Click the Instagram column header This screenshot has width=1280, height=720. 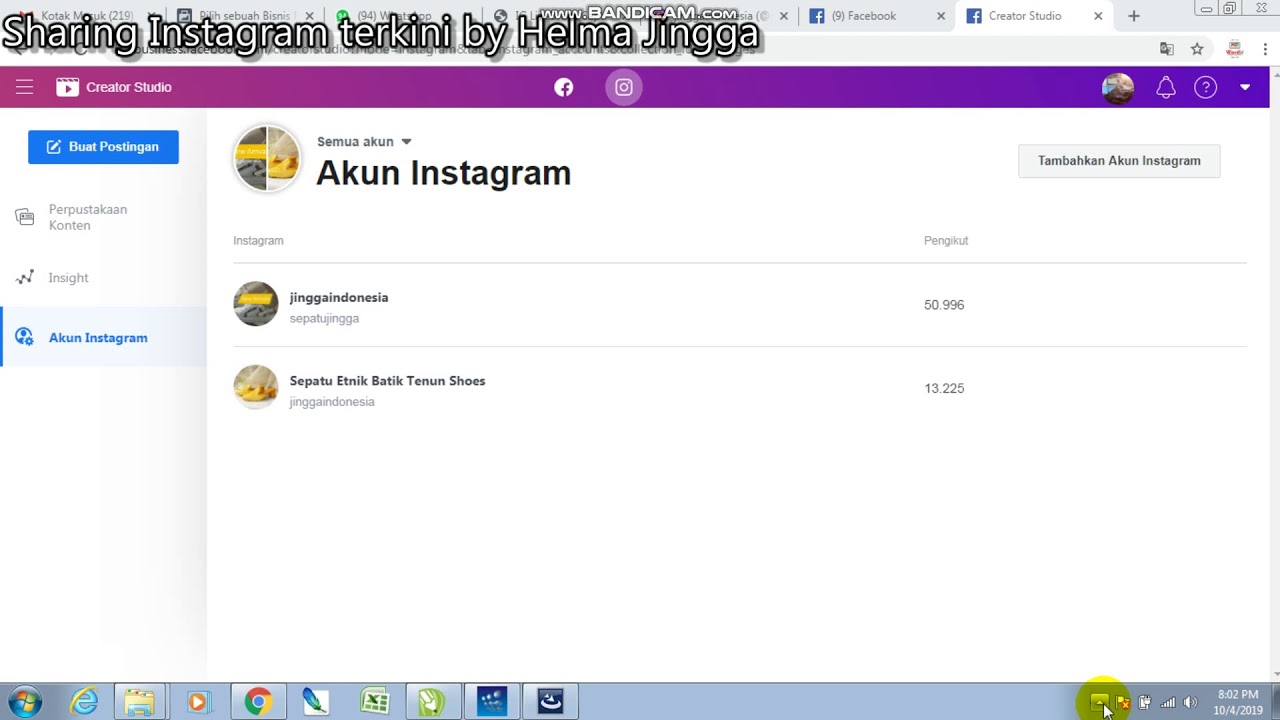[x=258, y=241]
